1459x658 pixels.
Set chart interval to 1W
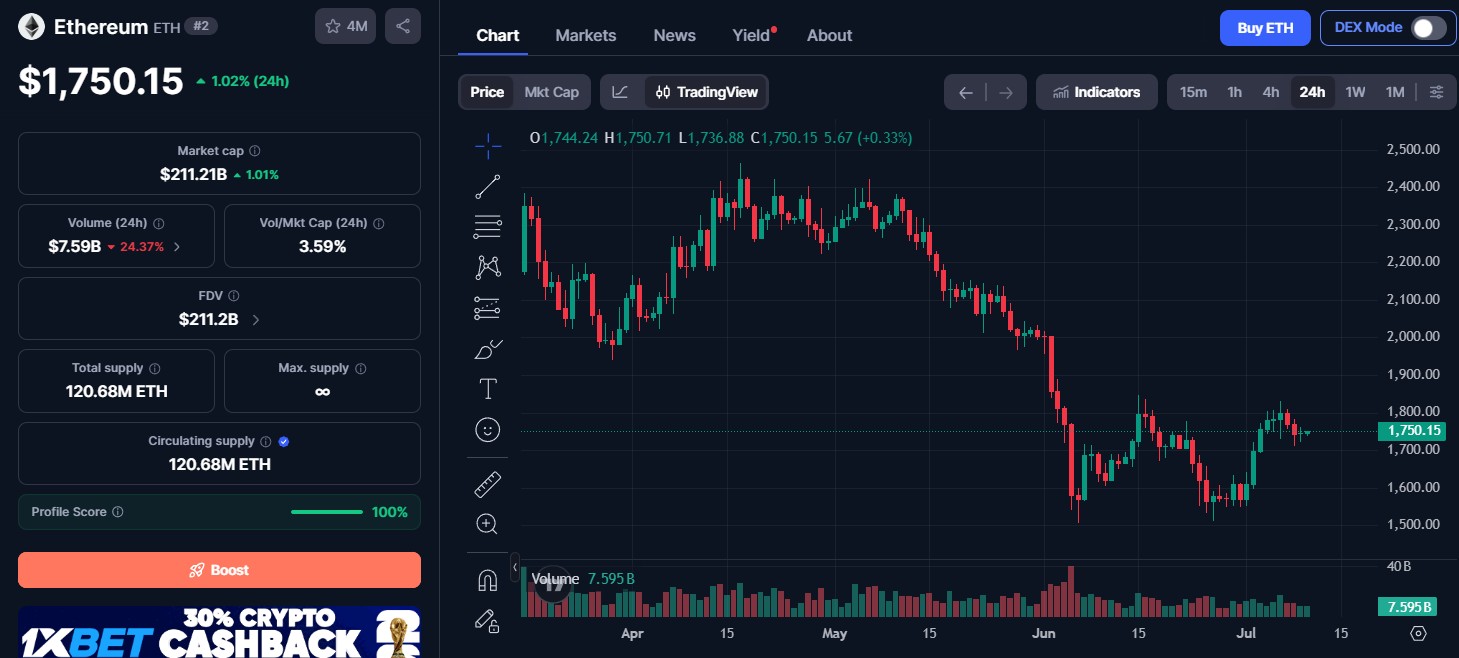(1355, 92)
